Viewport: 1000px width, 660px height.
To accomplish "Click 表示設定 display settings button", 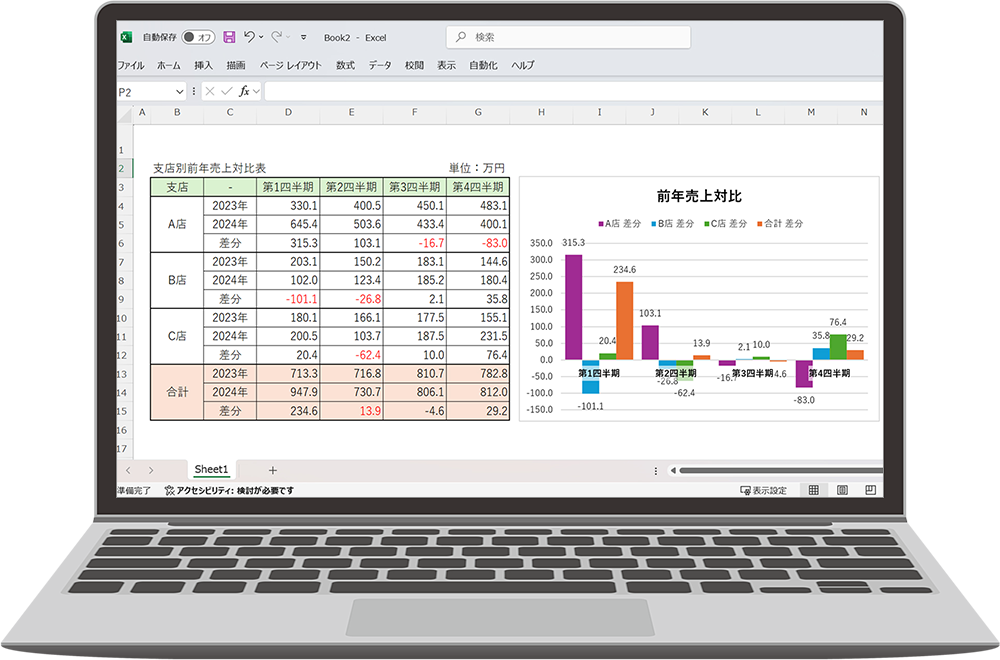I will coord(763,490).
